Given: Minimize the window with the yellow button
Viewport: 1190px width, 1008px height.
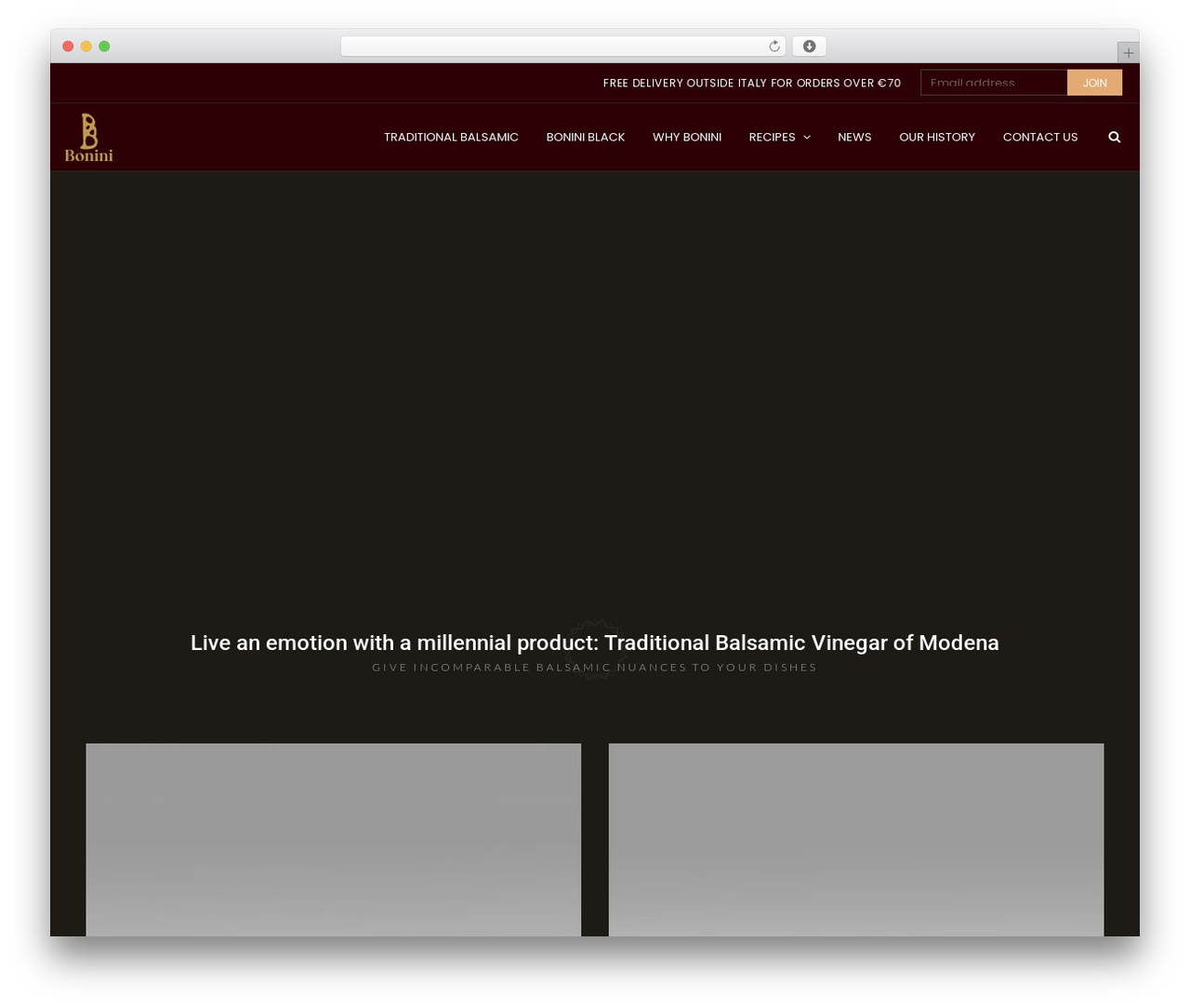Looking at the screenshot, I should 86,46.
